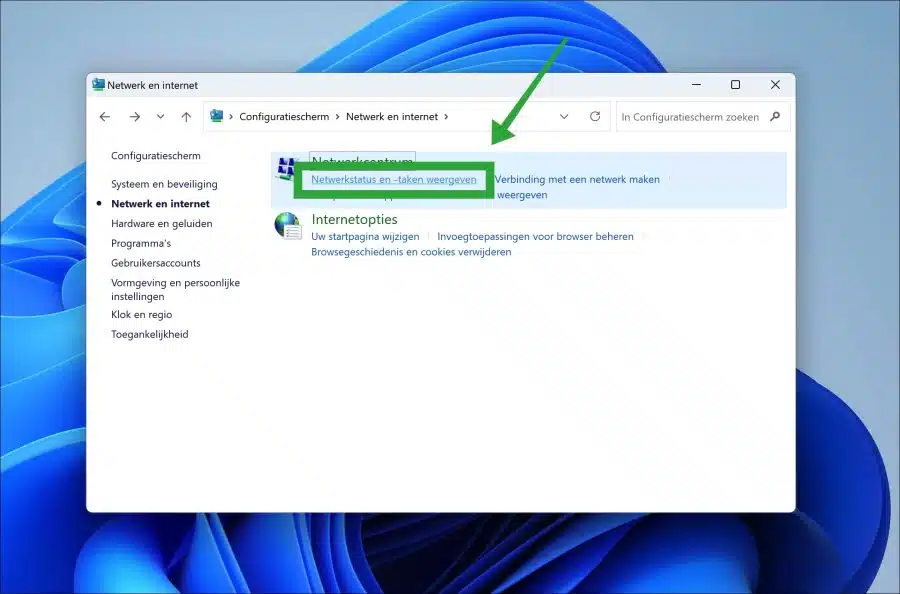Click the window title bar icon
The image size is (900, 594).
98,85
